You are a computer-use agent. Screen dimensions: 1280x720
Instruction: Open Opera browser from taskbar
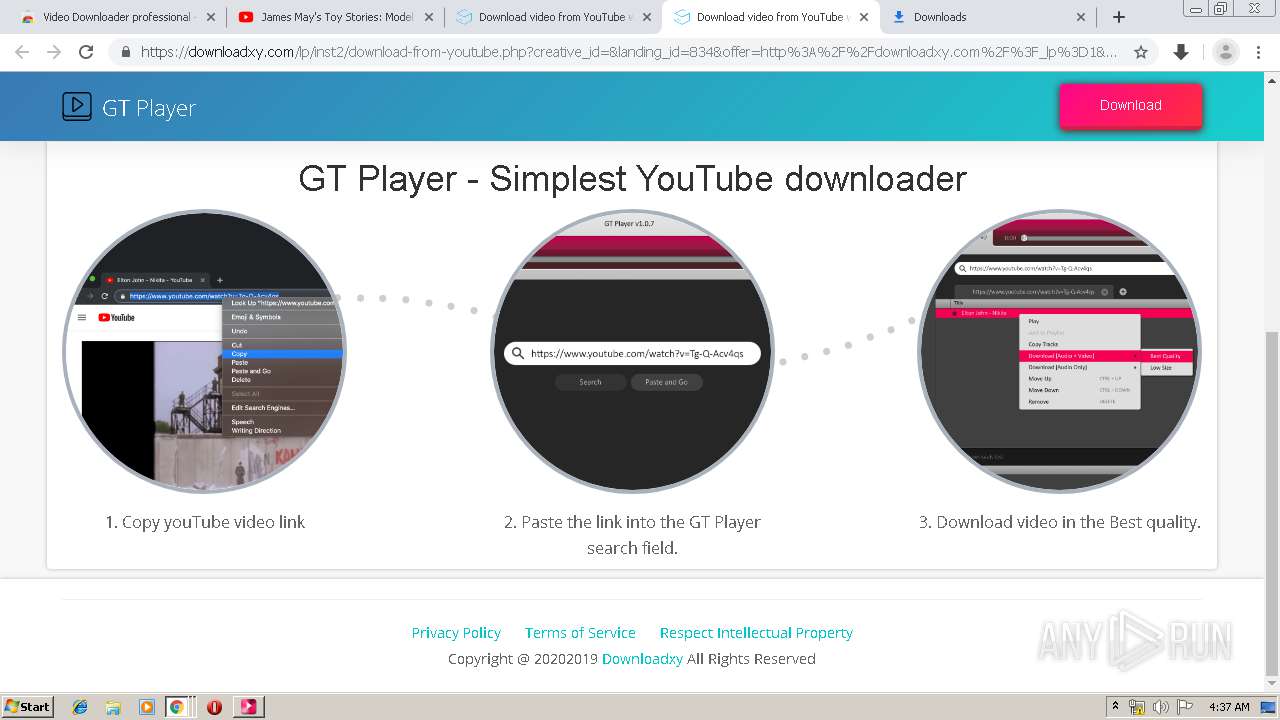pyautogui.click(x=214, y=707)
